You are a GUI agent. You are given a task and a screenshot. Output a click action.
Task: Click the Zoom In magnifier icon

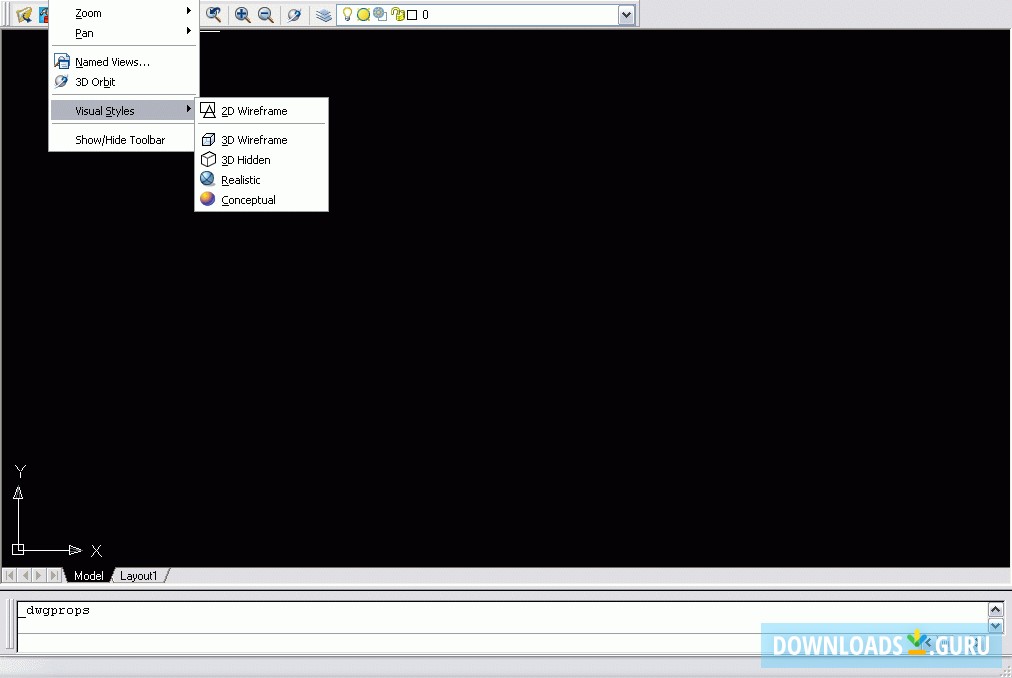coord(244,14)
